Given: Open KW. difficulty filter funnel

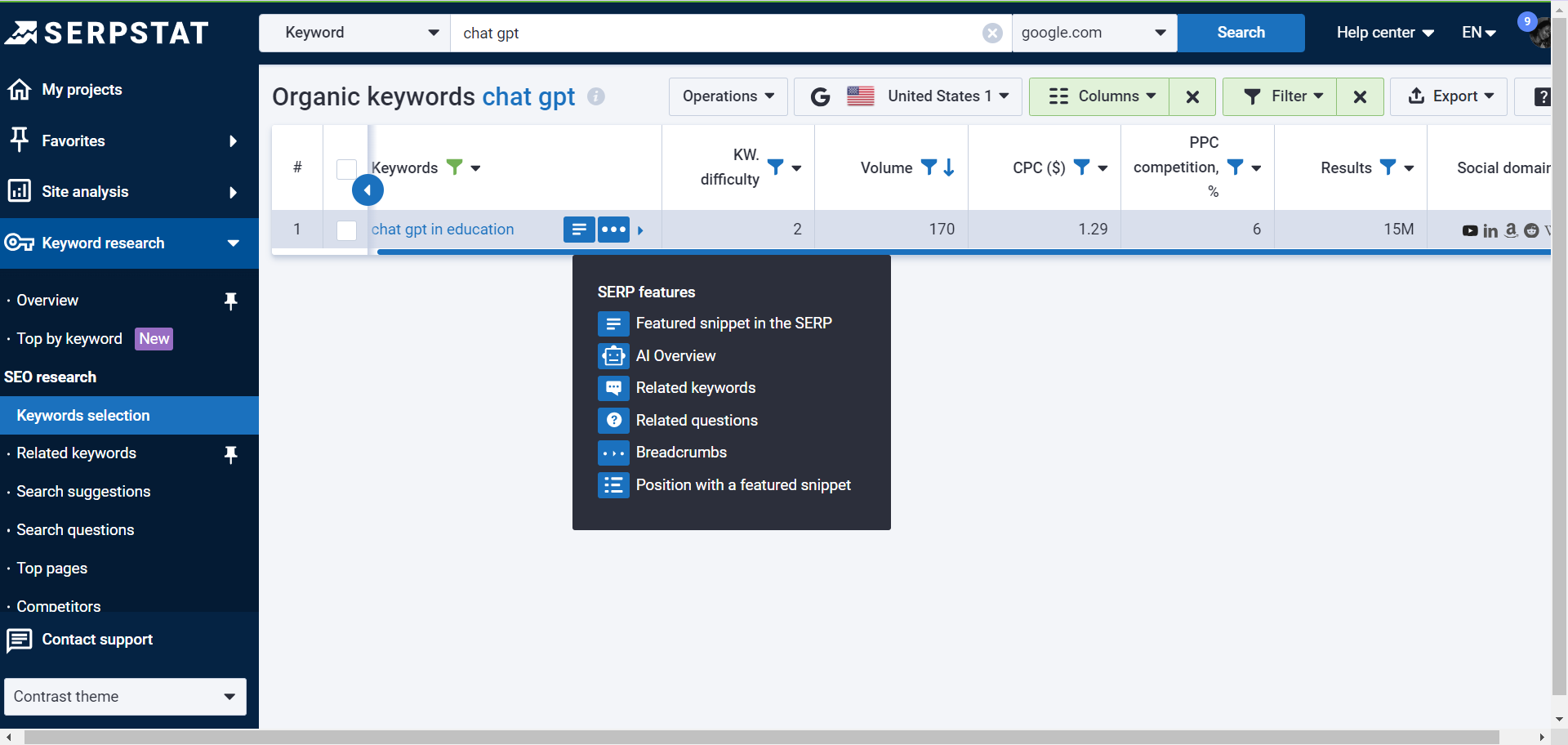Looking at the screenshot, I should (x=776, y=167).
